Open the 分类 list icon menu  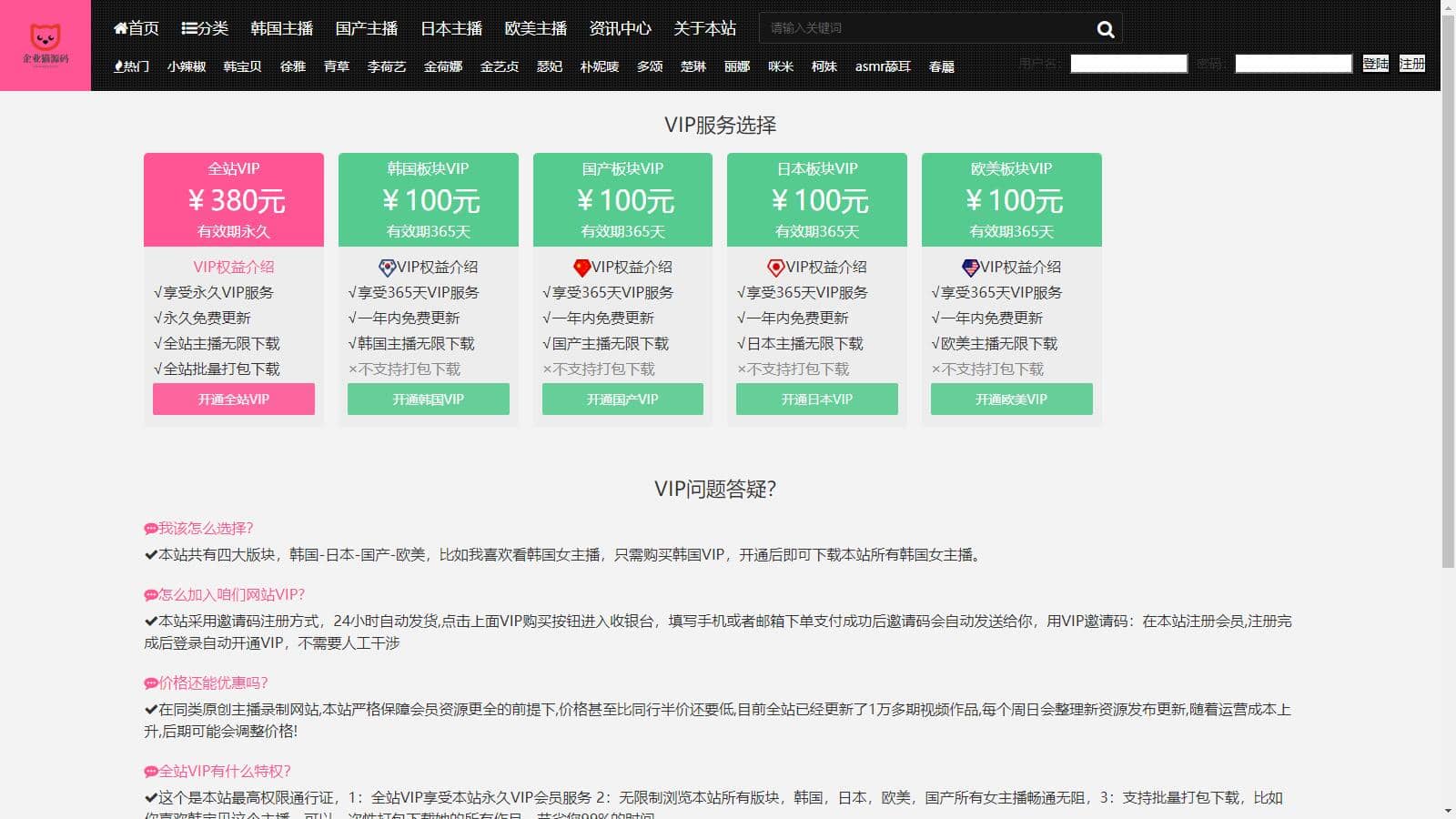pyautogui.click(x=189, y=28)
